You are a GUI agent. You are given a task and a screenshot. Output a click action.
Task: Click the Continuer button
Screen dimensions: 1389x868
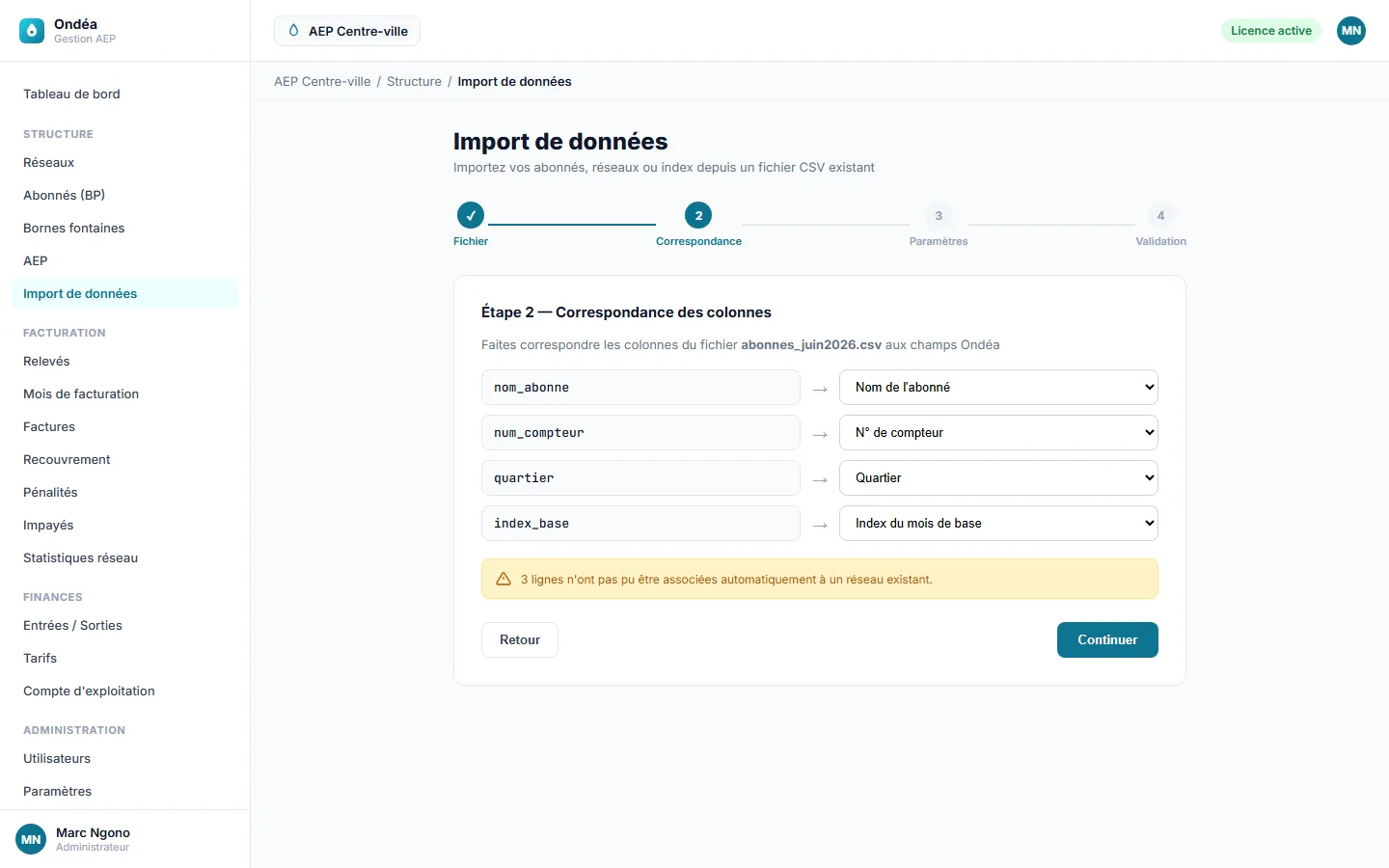1107,639
